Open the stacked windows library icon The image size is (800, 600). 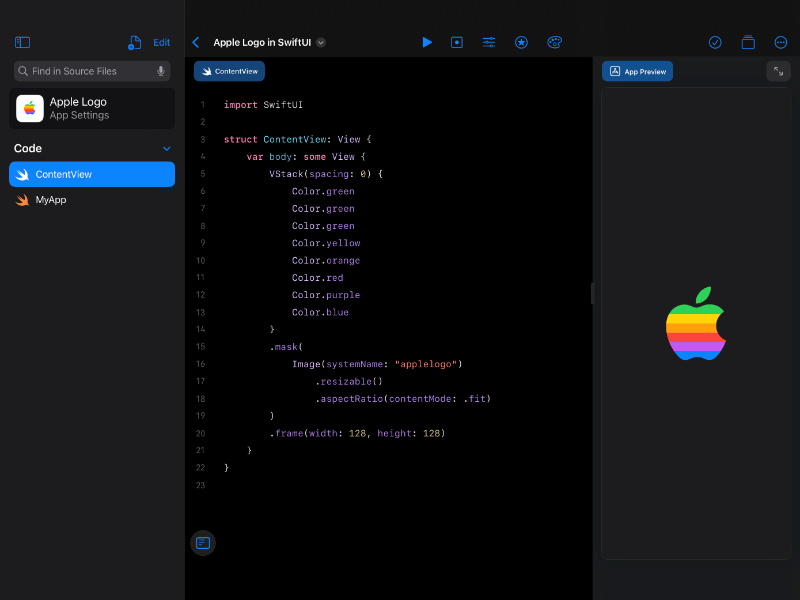tap(748, 42)
